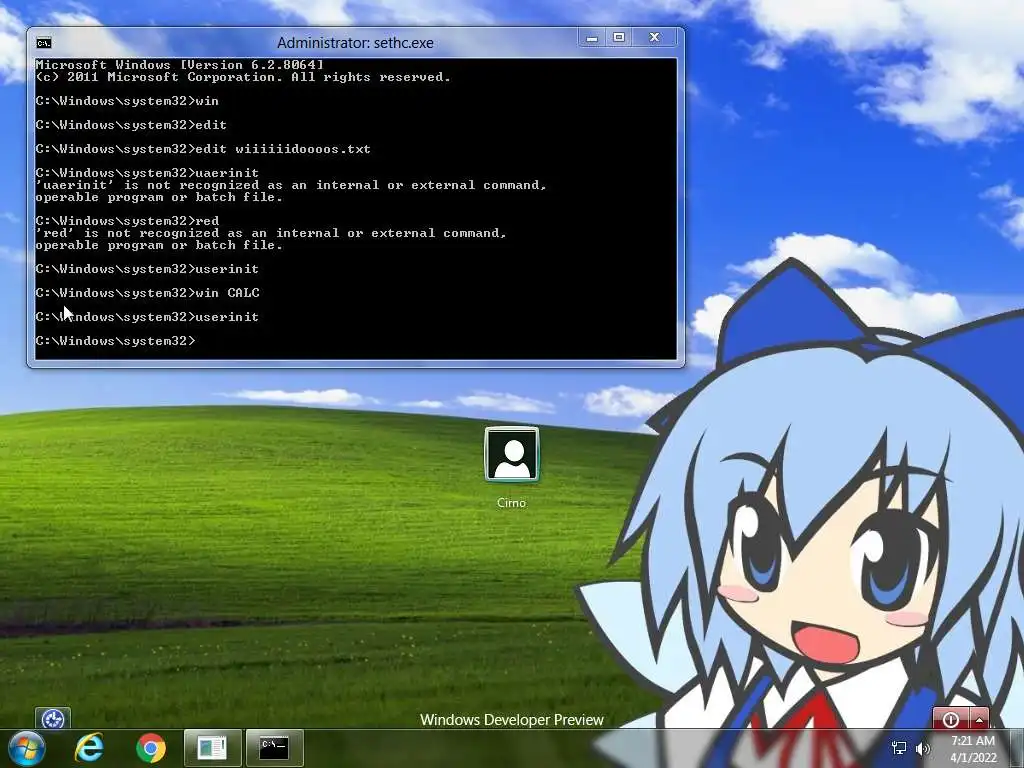Click the clock showing 7:21 AM
1024x768 pixels.
tap(973, 741)
